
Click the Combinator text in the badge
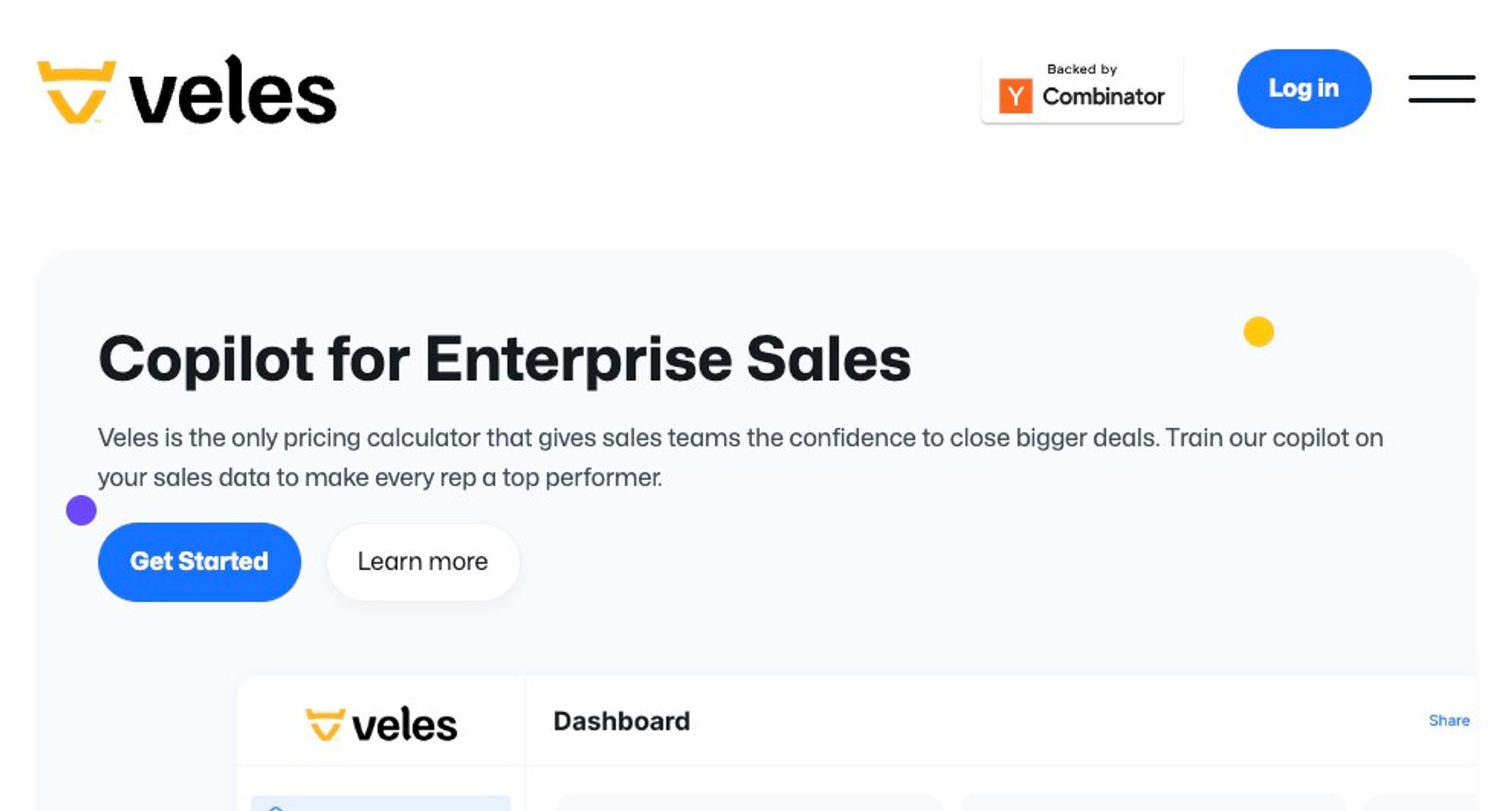(x=1103, y=97)
